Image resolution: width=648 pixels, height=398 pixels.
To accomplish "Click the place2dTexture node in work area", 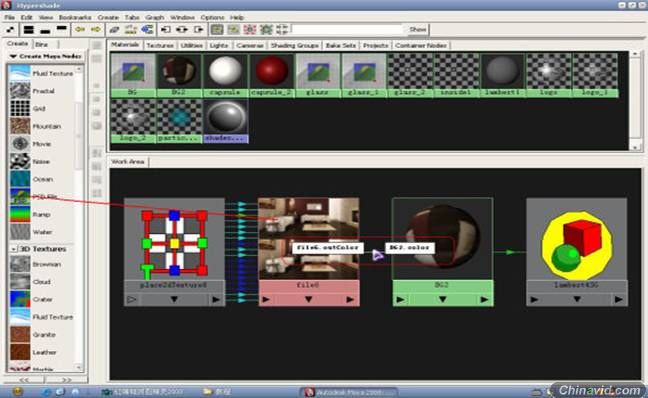I will tap(174, 243).
